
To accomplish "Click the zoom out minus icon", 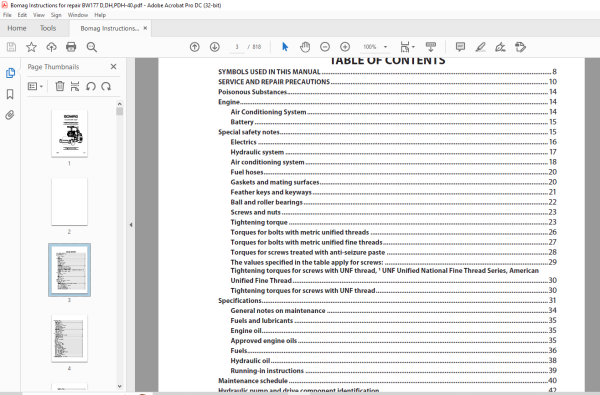I will click(325, 47).
